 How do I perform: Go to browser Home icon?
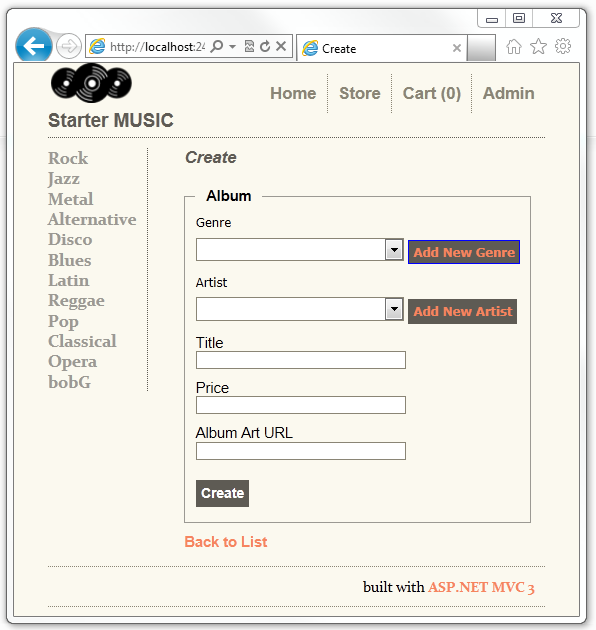514,47
